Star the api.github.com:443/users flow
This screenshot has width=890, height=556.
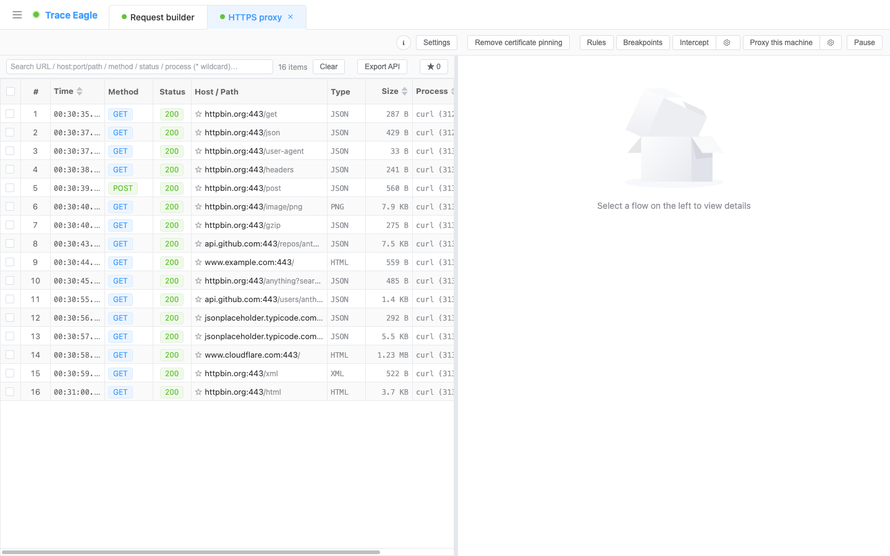point(198,300)
